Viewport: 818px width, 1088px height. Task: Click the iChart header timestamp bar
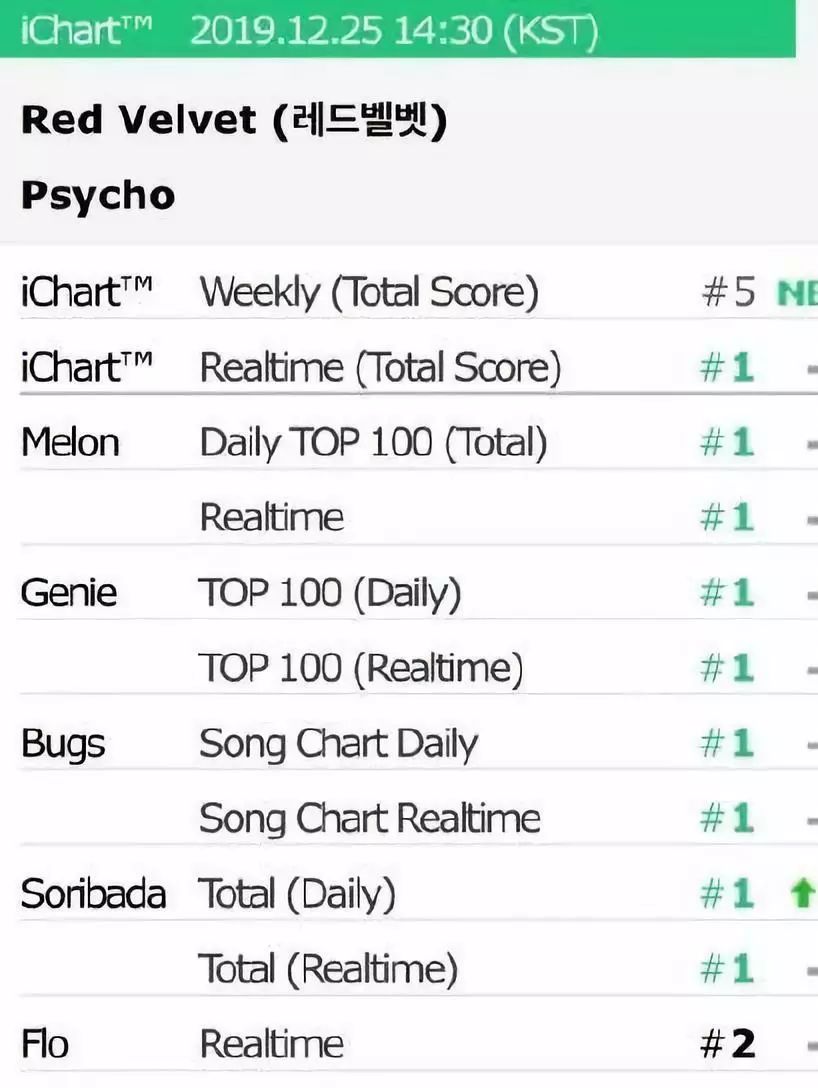(x=398, y=29)
